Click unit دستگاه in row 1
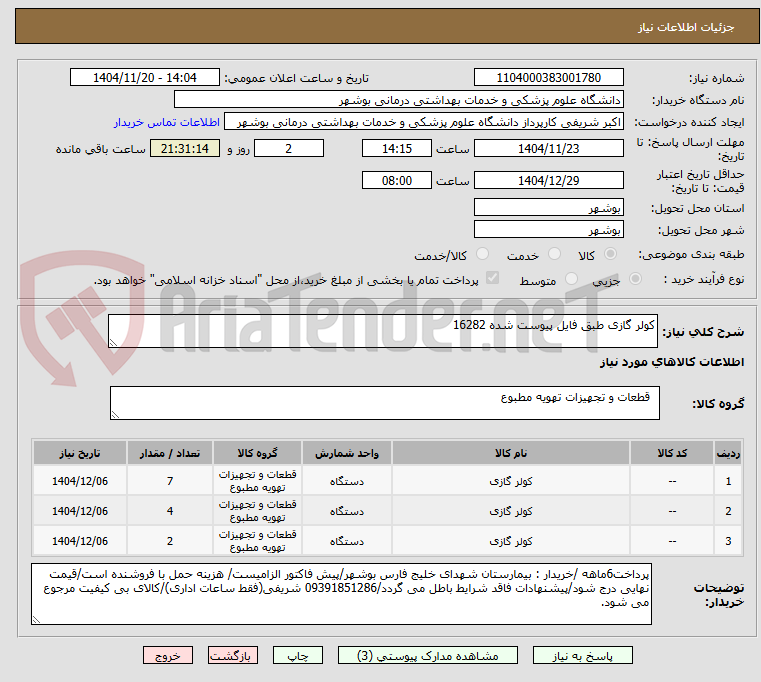Image resolution: width=761 pixels, height=682 pixels. click(347, 481)
